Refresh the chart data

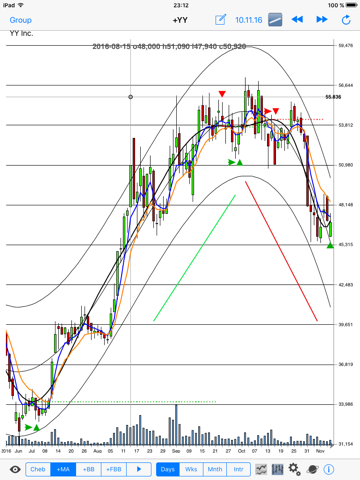(346, 20)
